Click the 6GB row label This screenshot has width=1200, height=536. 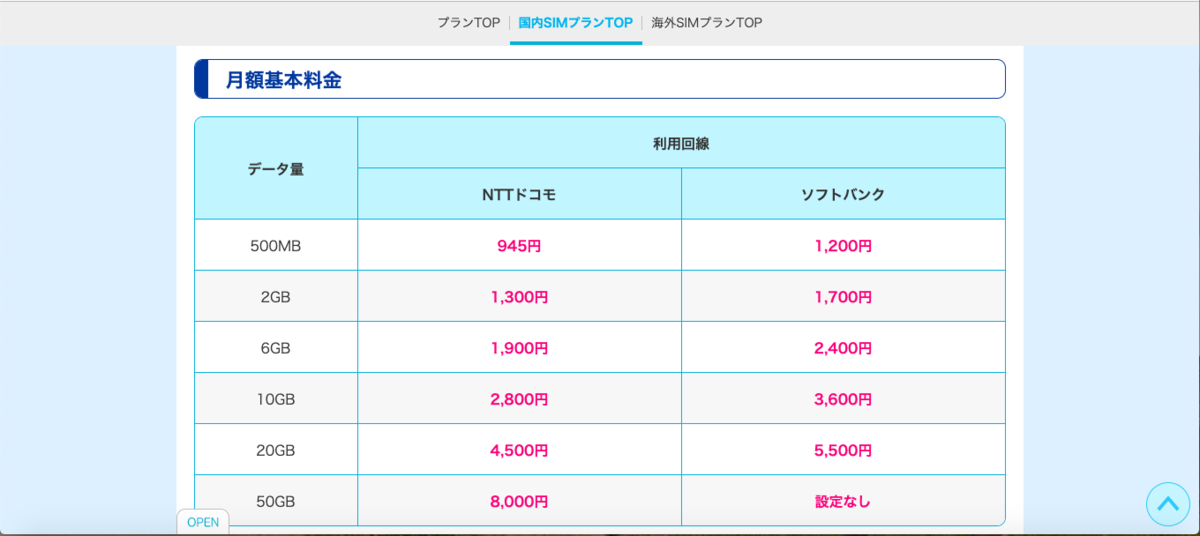coord(276,347)
